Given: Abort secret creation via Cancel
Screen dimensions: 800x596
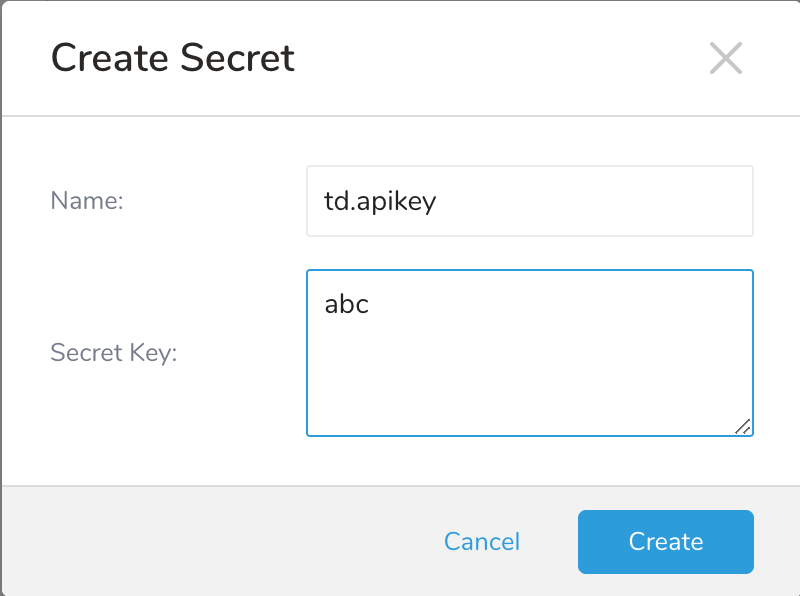Looking at the screenshot, I should click(482, 541).
